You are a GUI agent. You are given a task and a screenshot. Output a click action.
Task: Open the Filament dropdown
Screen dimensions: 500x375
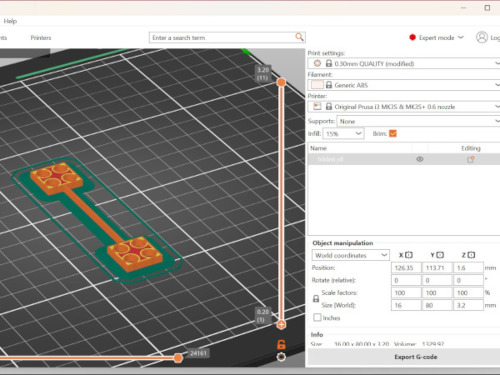click(404, 85)
